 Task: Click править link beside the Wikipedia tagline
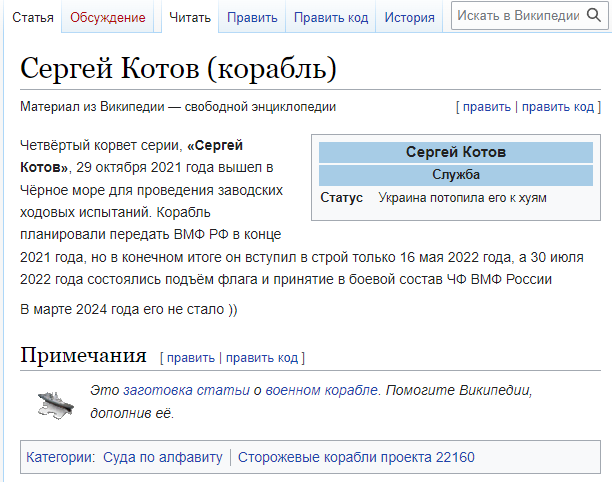(486, 107)
